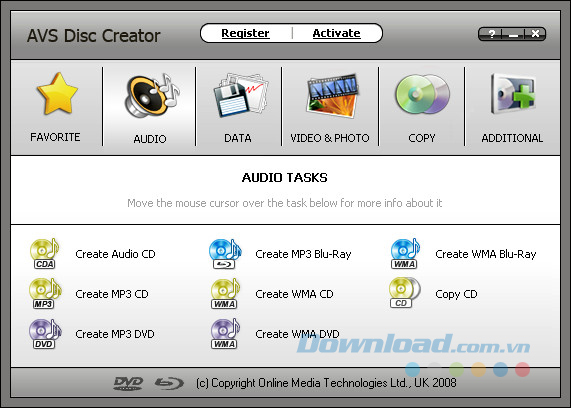
Task: Click the AVS Disc Creator title text
Action: [94, 36]
